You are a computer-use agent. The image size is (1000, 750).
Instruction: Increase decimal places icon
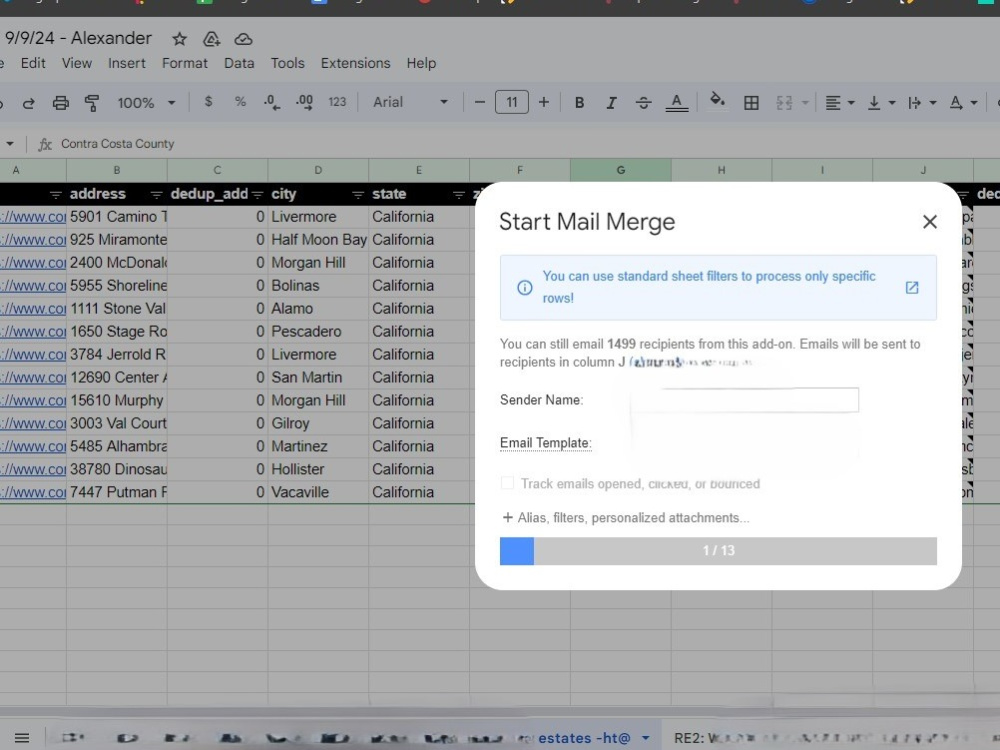pyautogui.click(x=304, y=102)
